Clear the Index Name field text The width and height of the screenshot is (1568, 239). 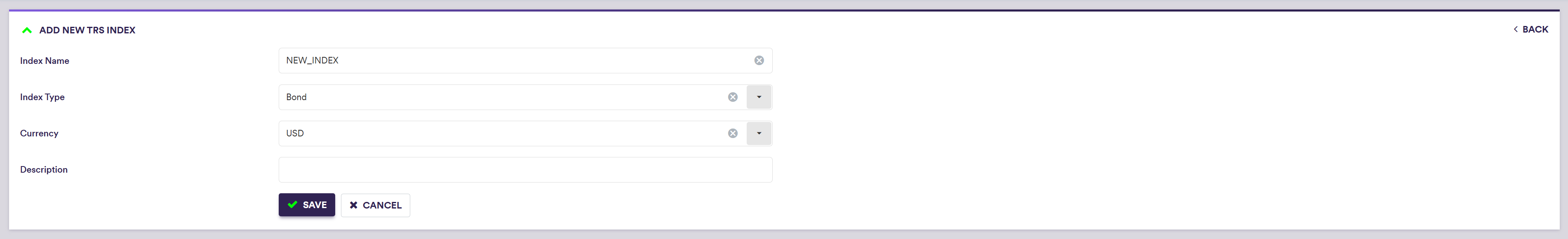pos(759,60)
